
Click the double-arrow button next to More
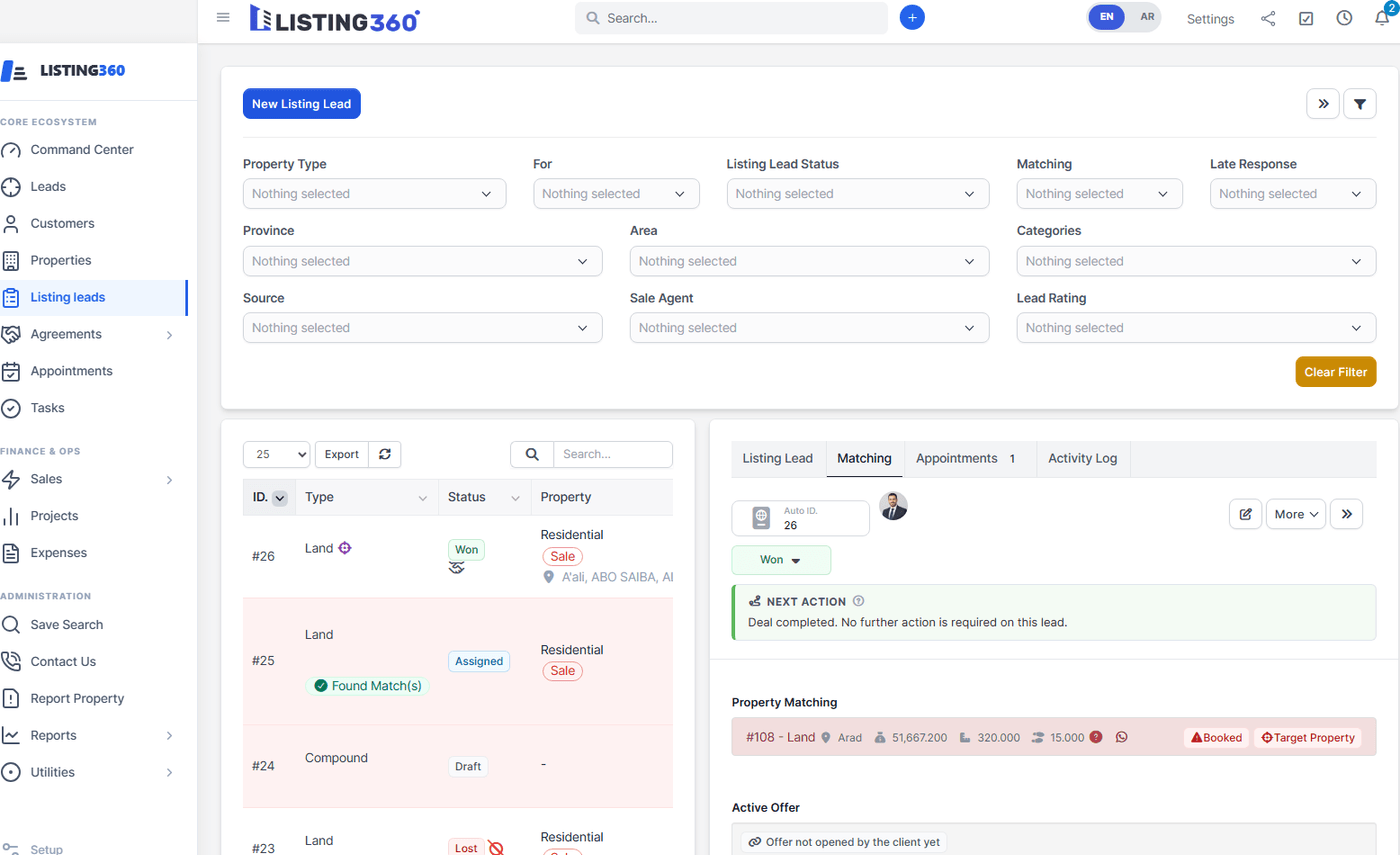(1347, 514)
